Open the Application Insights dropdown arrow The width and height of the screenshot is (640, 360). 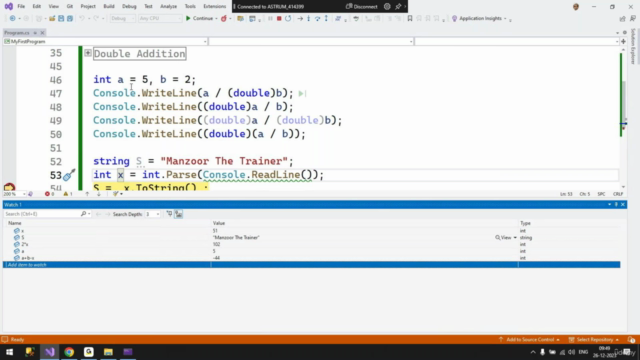(505, 18)
